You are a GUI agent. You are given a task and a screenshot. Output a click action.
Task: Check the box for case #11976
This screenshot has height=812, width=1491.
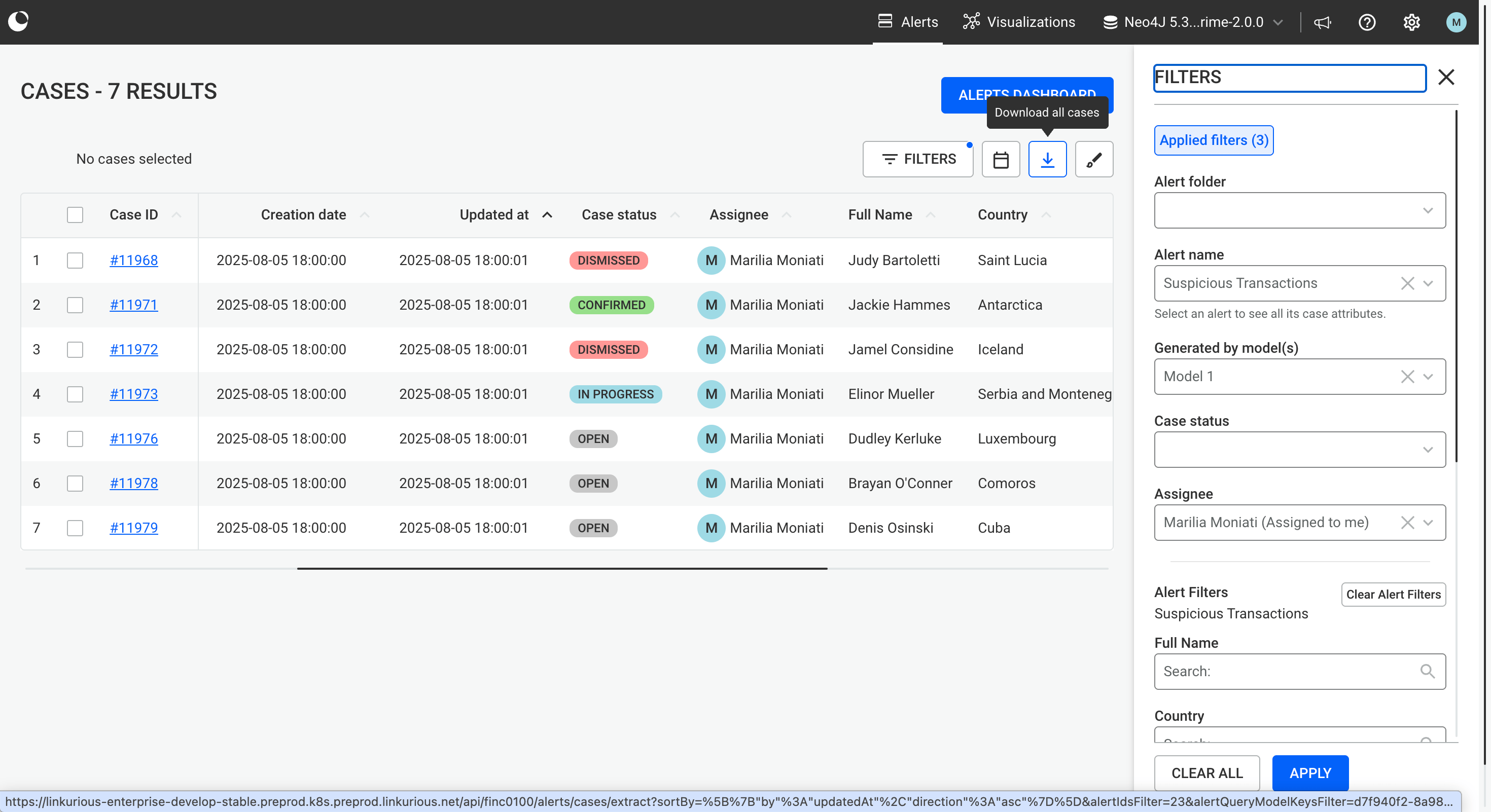click(75, 438)
